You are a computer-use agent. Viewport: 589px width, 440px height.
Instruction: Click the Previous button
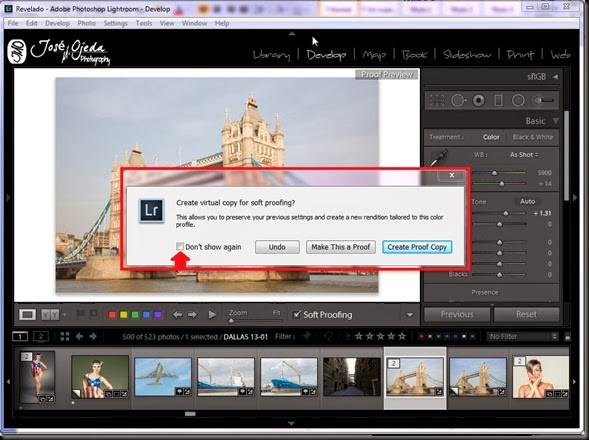(457, 314)
